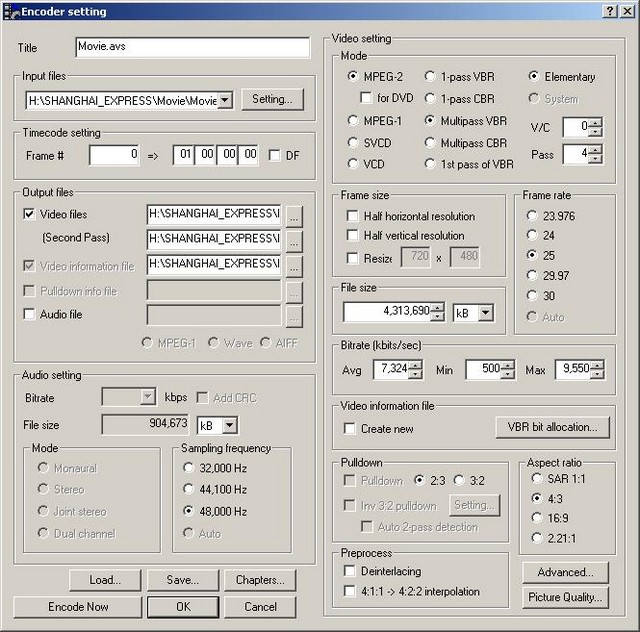Choose 32,000 Hz sampling frequency
The image size is (640, 632).
pos(188,467)
